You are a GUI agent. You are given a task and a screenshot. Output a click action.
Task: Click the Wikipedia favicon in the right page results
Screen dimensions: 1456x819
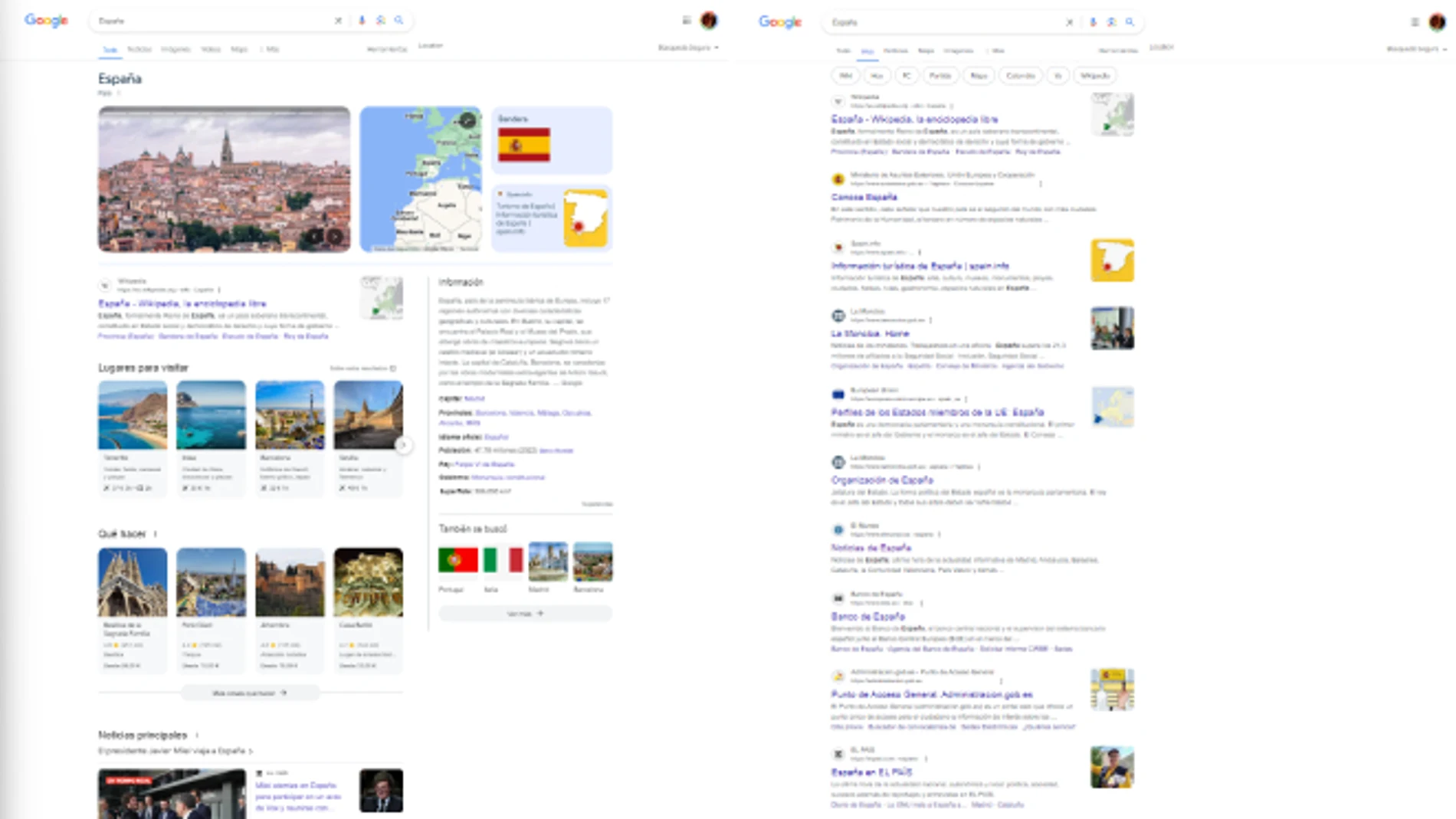[x=838, y=101]
